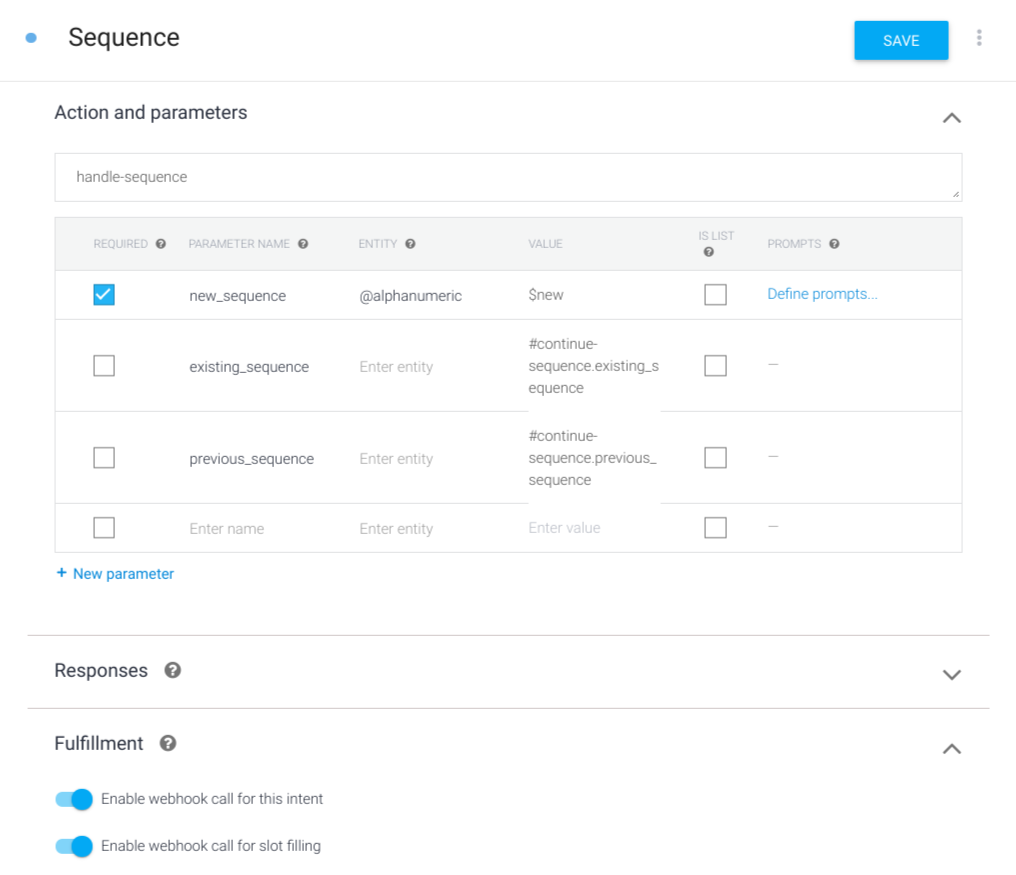Click the help icon beside PROMPTS header
The image size is (1016, 875).
(x=834, y=244)
